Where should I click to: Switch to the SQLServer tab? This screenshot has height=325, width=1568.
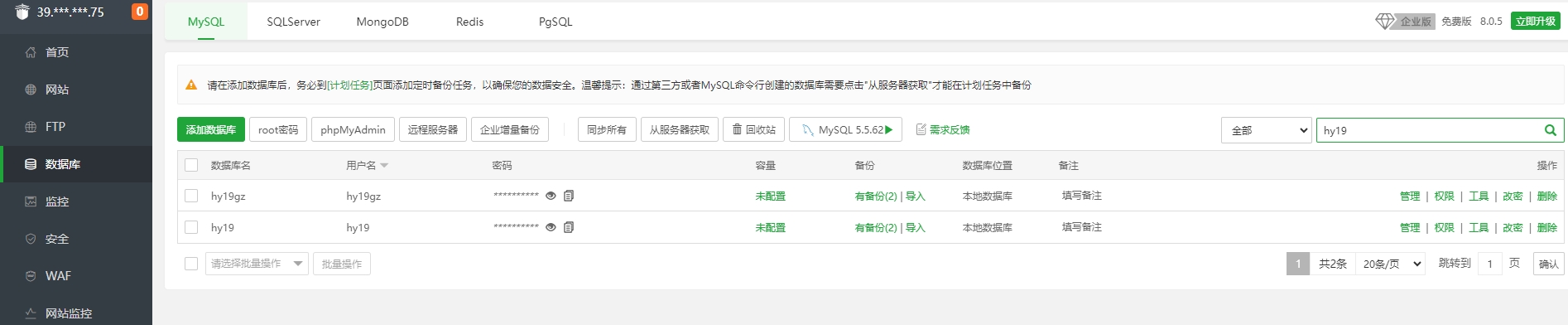[x=293, y=22]
